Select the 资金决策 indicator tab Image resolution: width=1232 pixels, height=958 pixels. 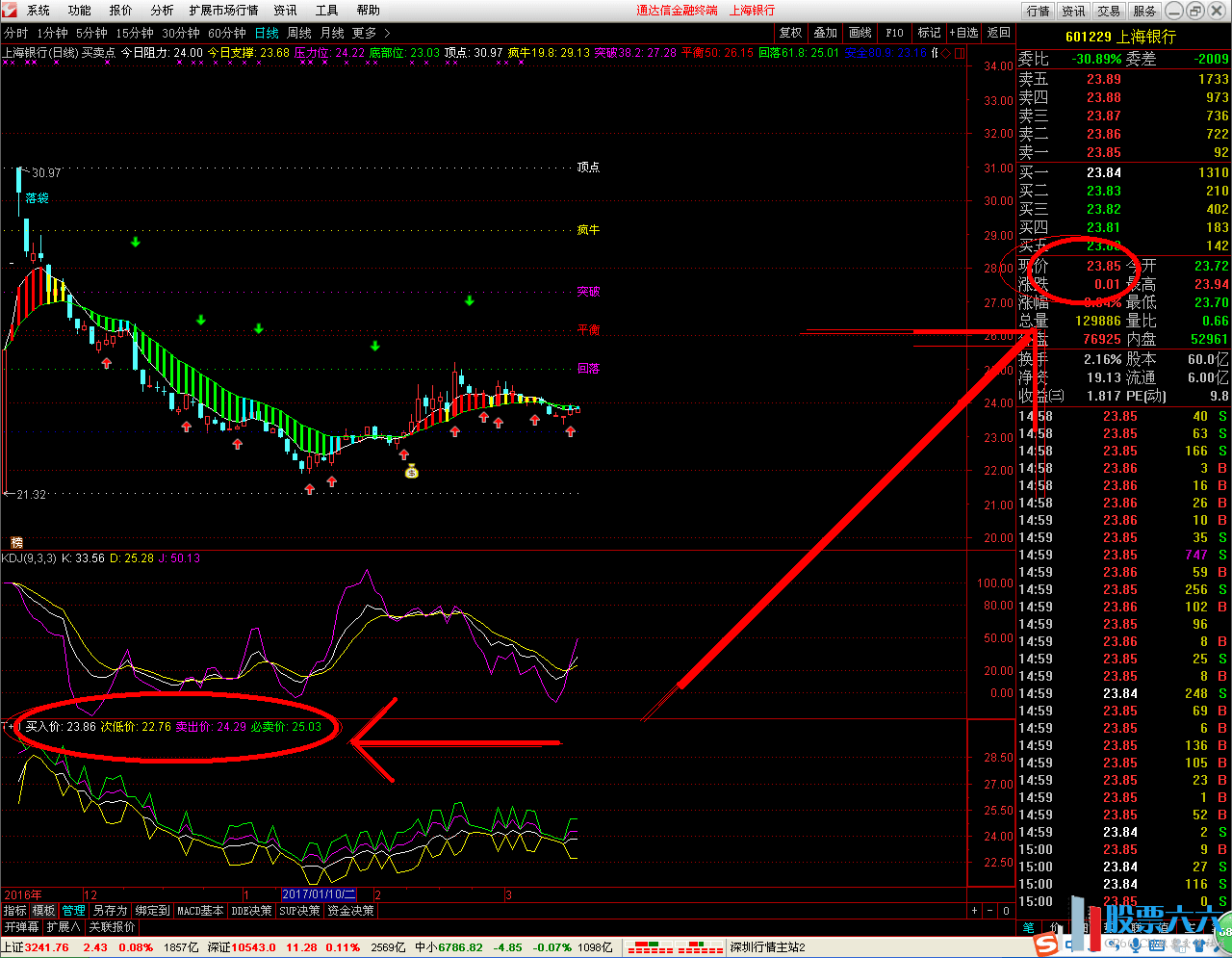point(350,910)
